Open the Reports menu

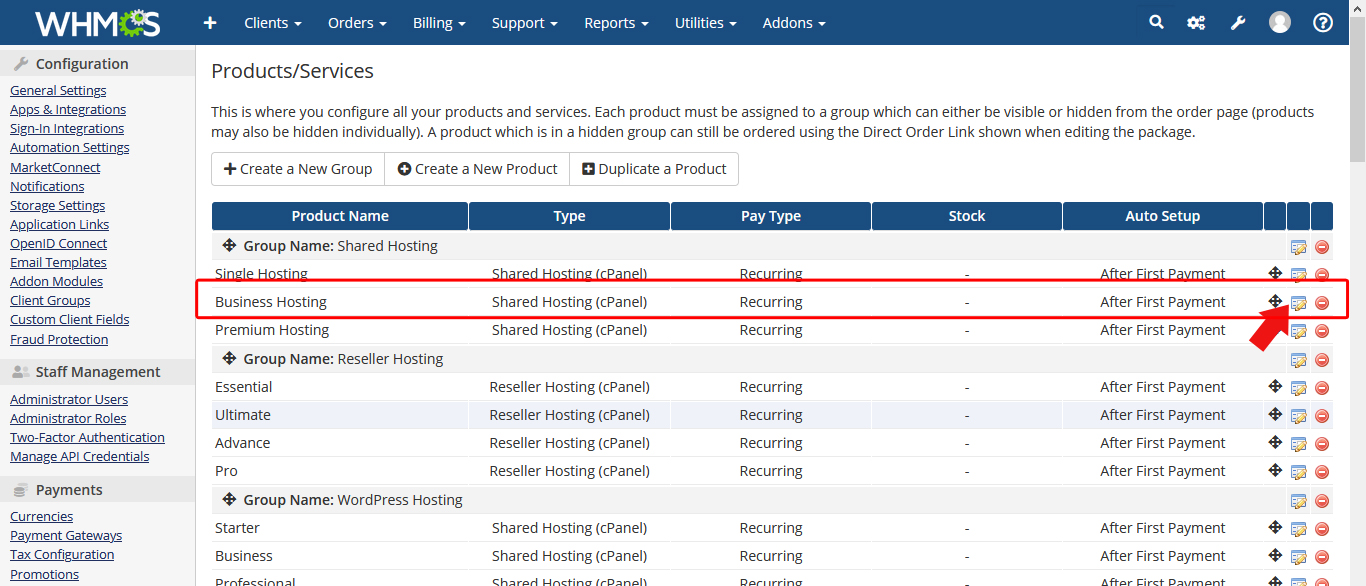coord(616,23)
